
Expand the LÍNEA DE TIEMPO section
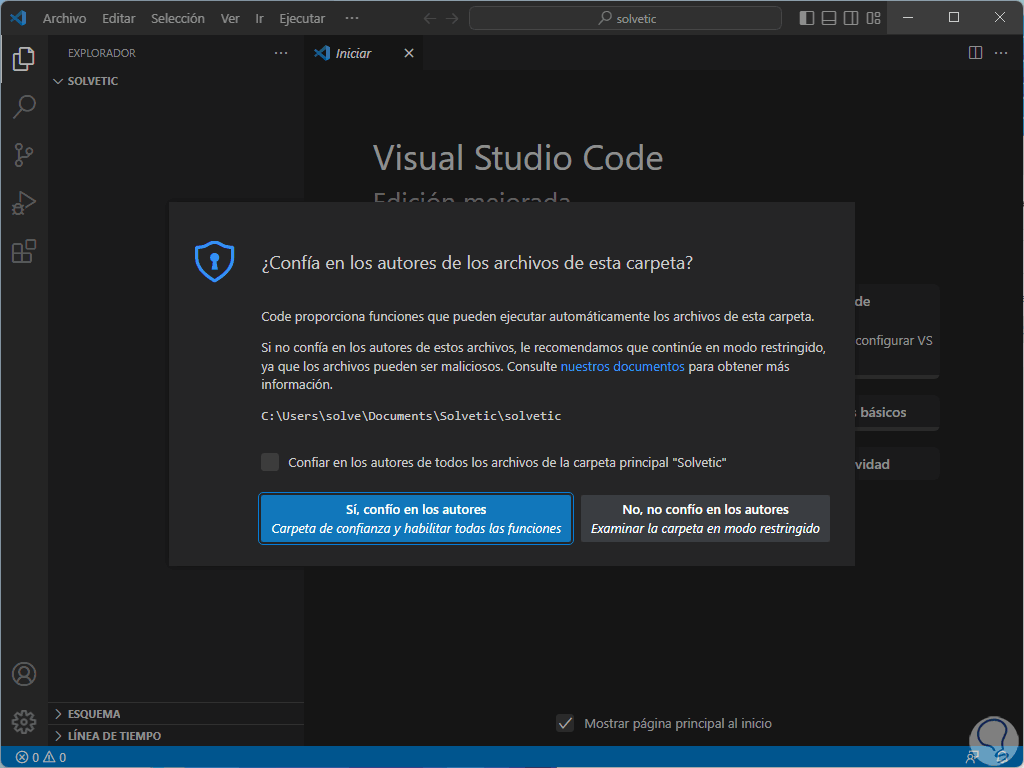(176, 735)
